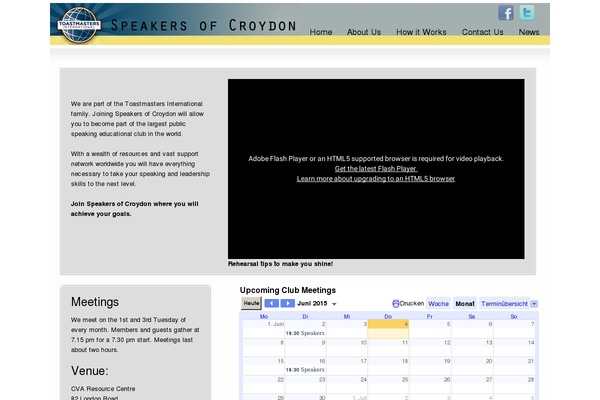This screenshot has width=600, height=400.
Task: Select day 23 in the calendar
Action: click(305, 384)
